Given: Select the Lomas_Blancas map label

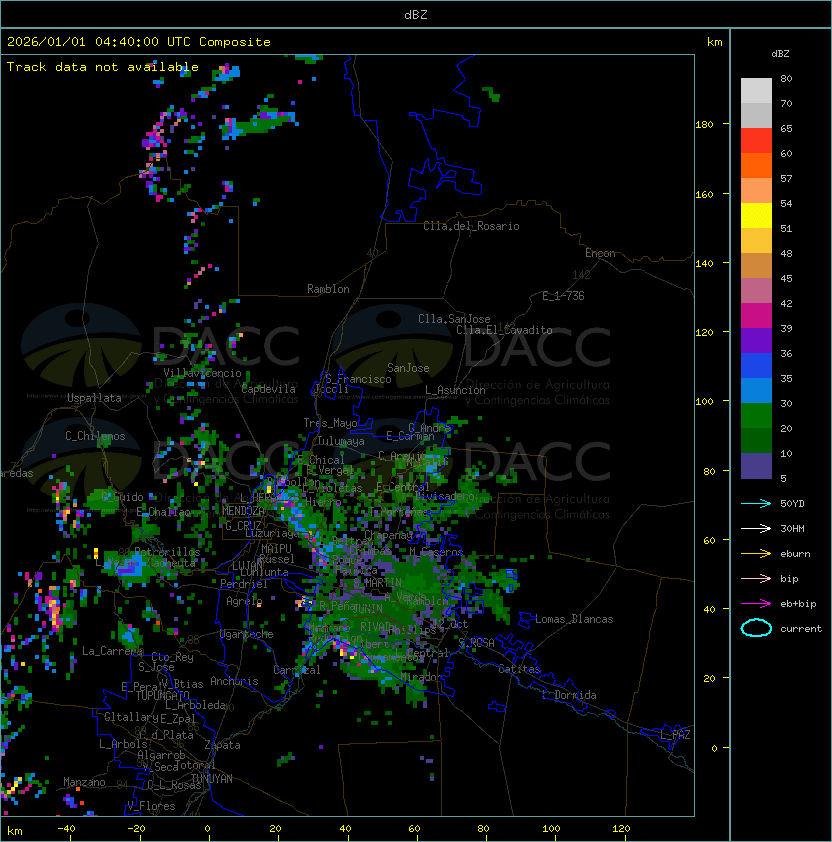Looking at the screenshot, I should (574, 619).
